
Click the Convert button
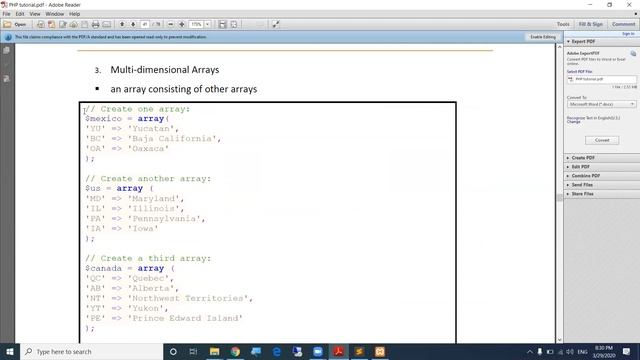pos(602,140)
